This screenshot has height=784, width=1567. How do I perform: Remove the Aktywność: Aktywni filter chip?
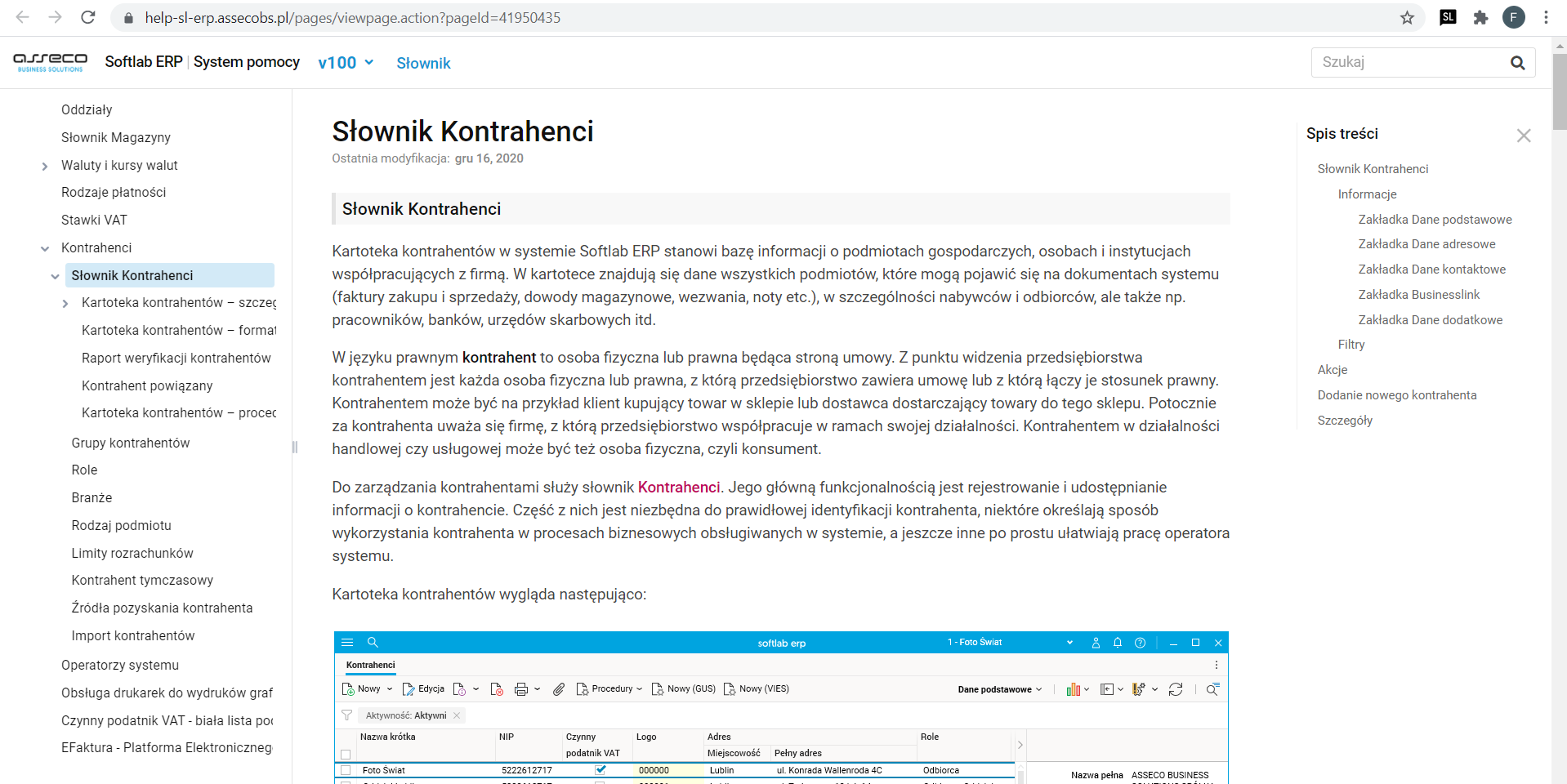(457, 715)
